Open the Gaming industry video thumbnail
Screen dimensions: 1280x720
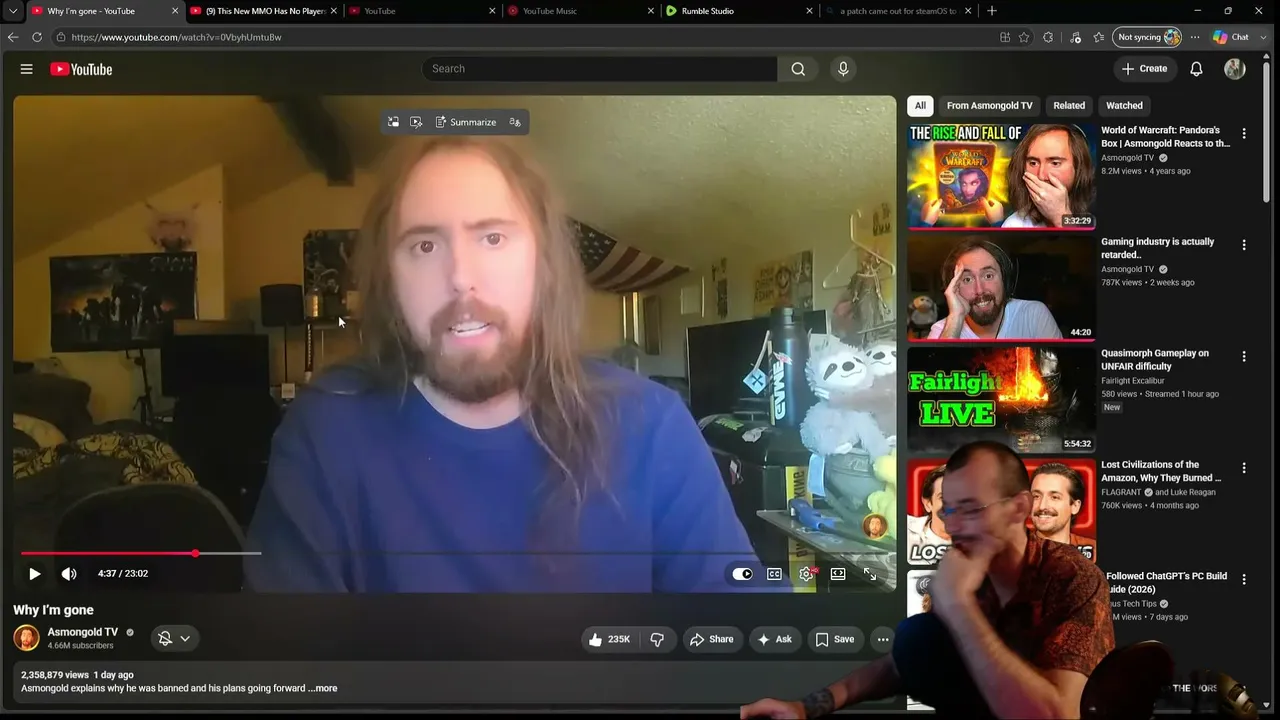[x=1001, y=288]
